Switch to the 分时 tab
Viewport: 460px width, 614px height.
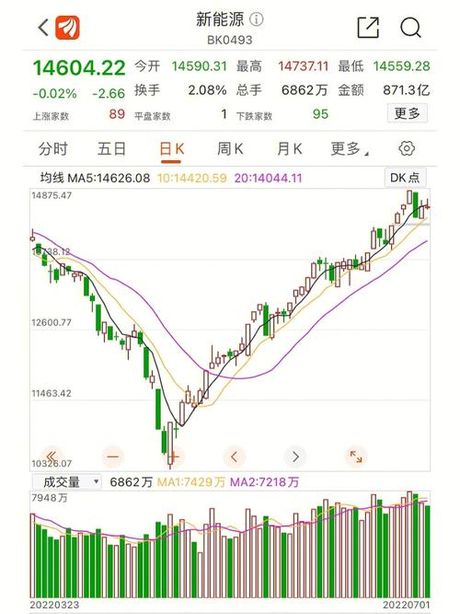pos(53,149)
